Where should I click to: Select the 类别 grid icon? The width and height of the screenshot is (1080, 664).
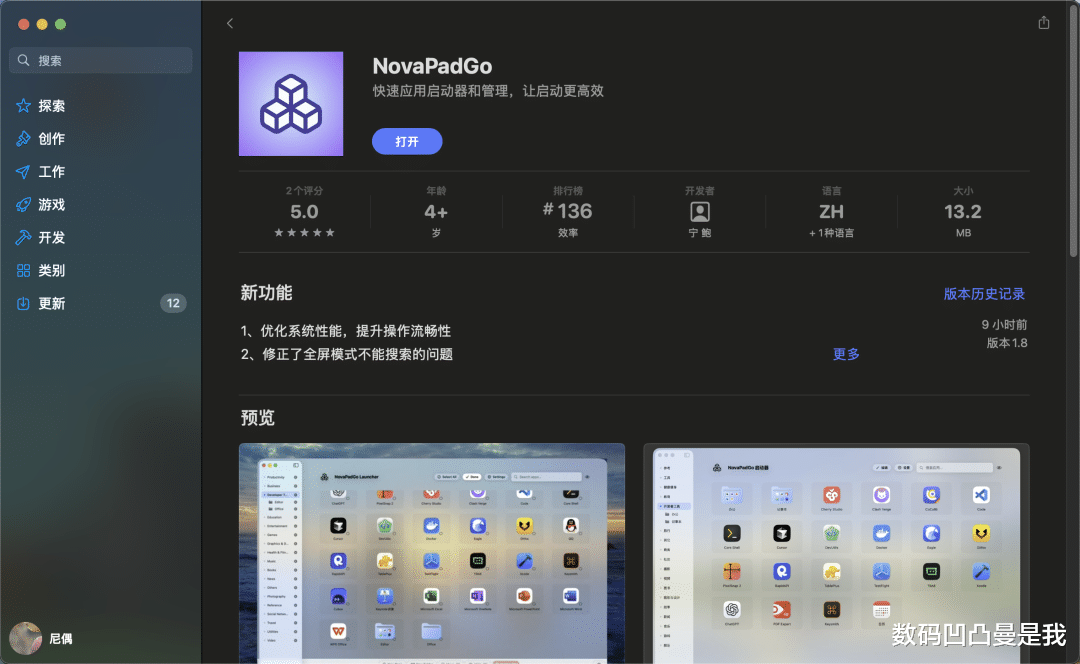[x=23, y=271]
